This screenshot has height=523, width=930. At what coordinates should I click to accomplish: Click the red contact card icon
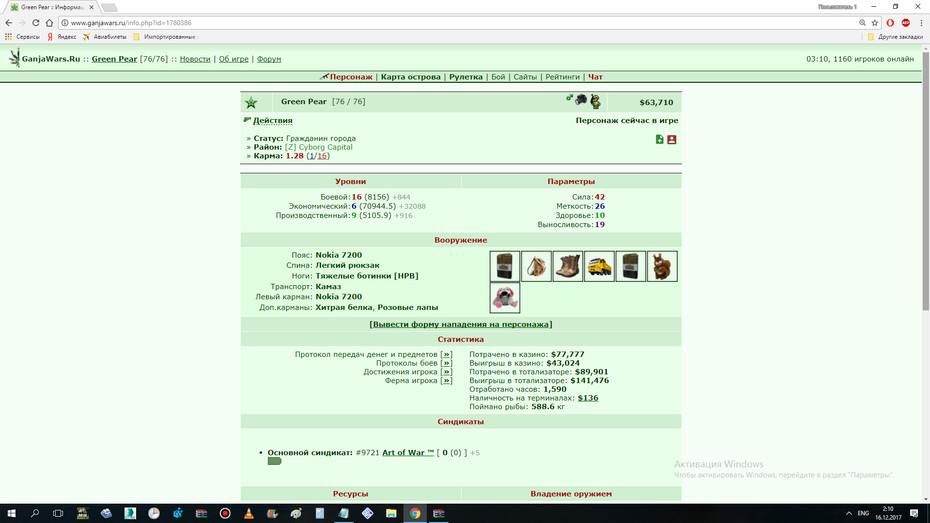(672, 139)
